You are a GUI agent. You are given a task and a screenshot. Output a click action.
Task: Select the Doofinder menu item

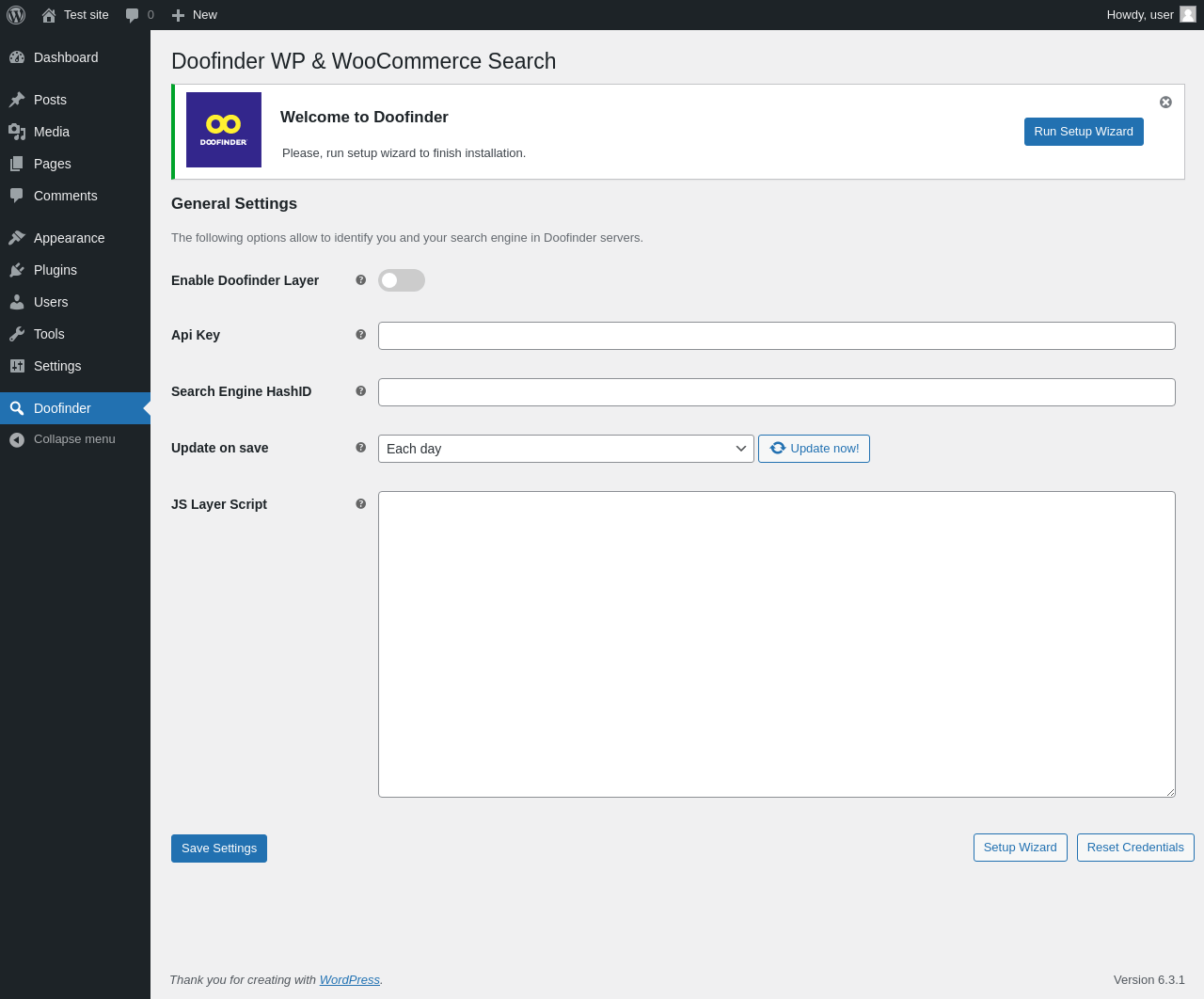pyautogui.click(x=75, y=408)
